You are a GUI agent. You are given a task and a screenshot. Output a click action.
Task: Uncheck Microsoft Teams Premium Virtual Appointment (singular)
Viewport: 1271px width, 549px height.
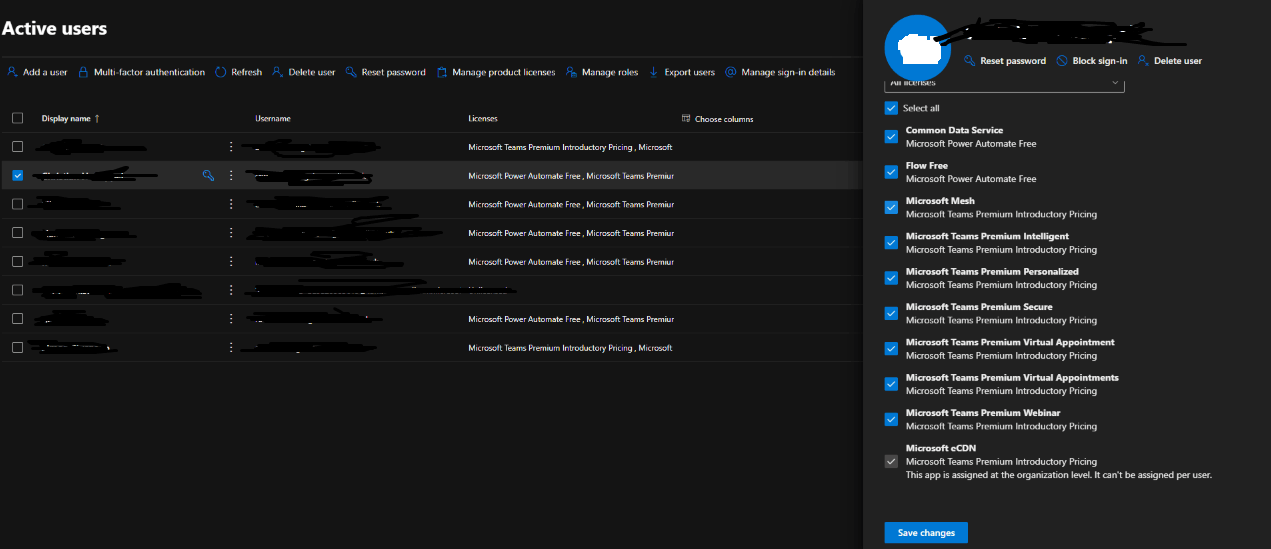point(891,349)
